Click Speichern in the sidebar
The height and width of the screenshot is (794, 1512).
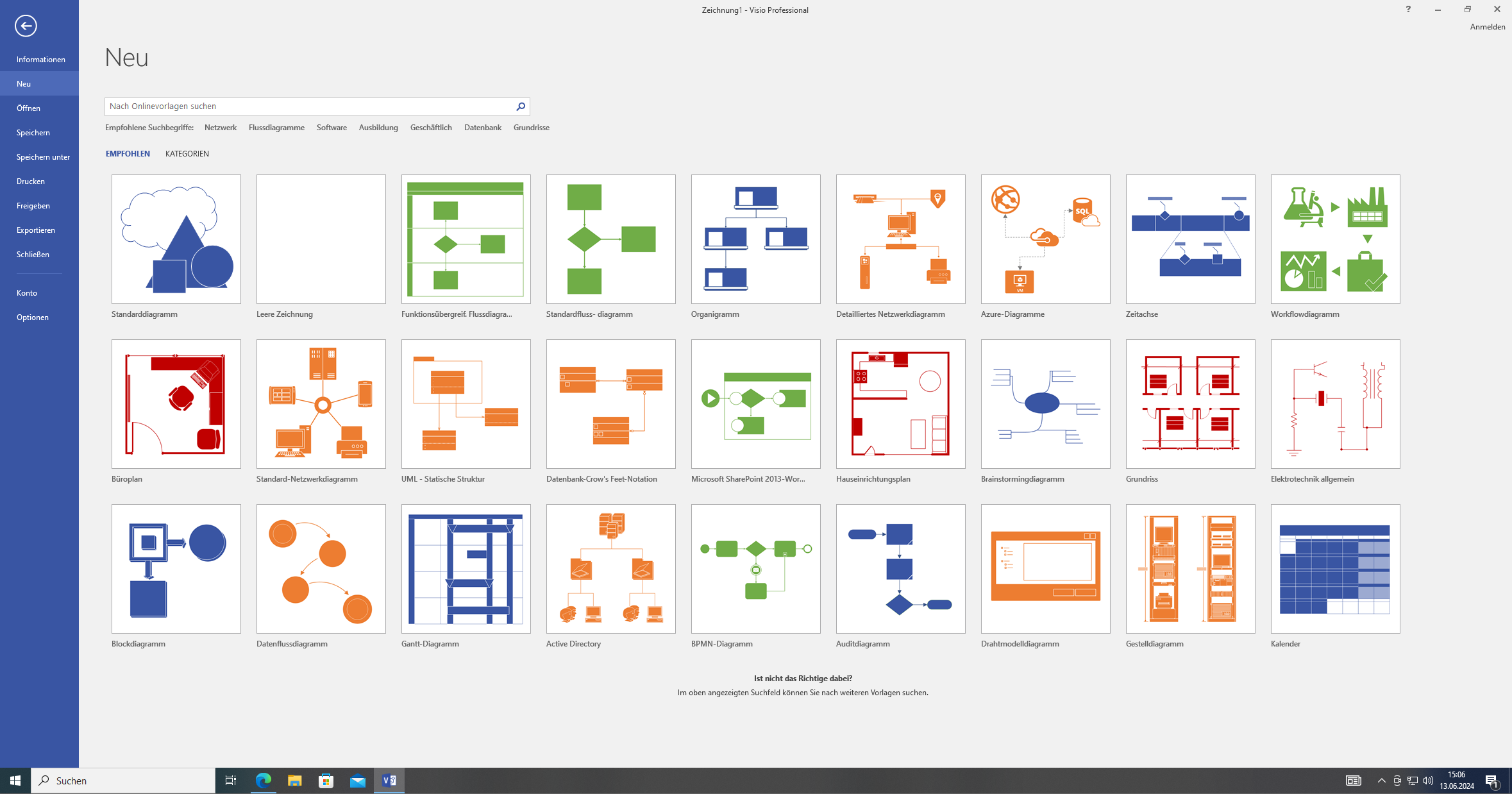pos(39,133)
